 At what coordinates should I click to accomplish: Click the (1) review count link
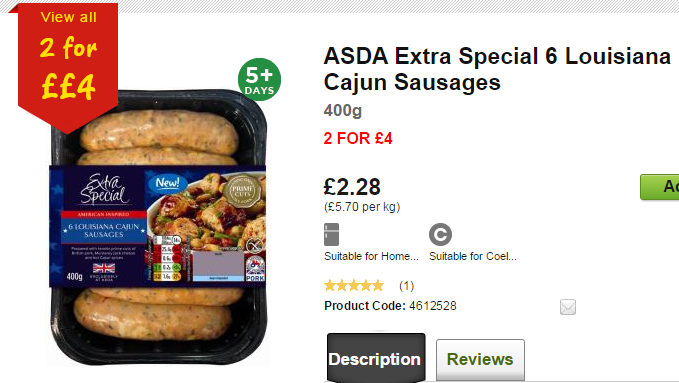(x=406, y=286)
